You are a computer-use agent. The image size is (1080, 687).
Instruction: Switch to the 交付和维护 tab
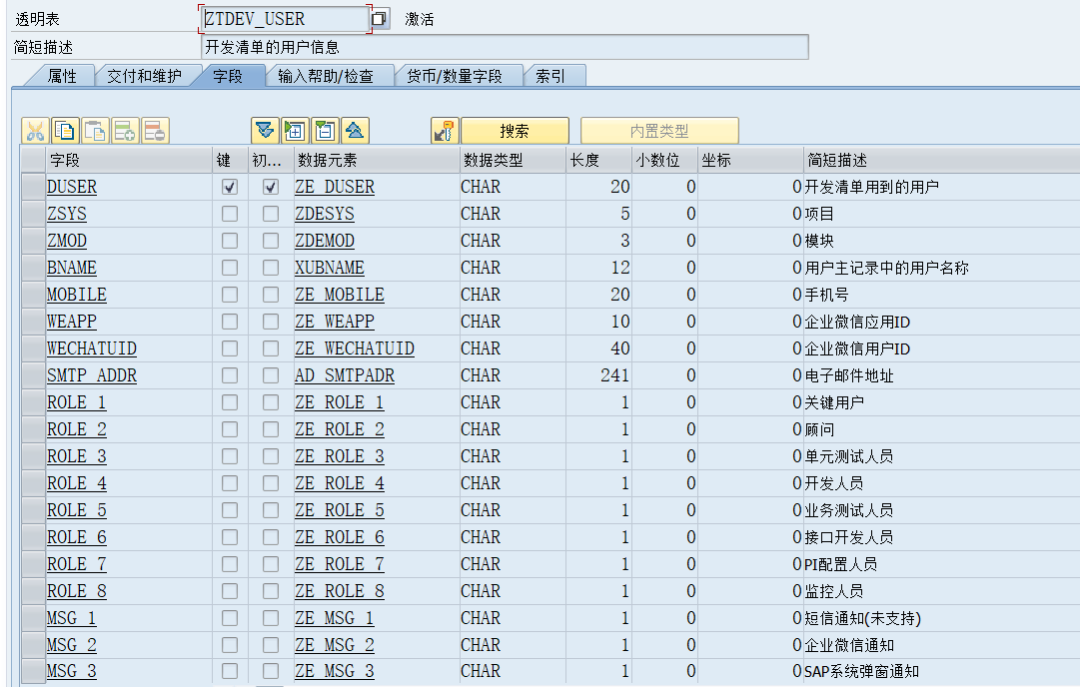point(144,76)
